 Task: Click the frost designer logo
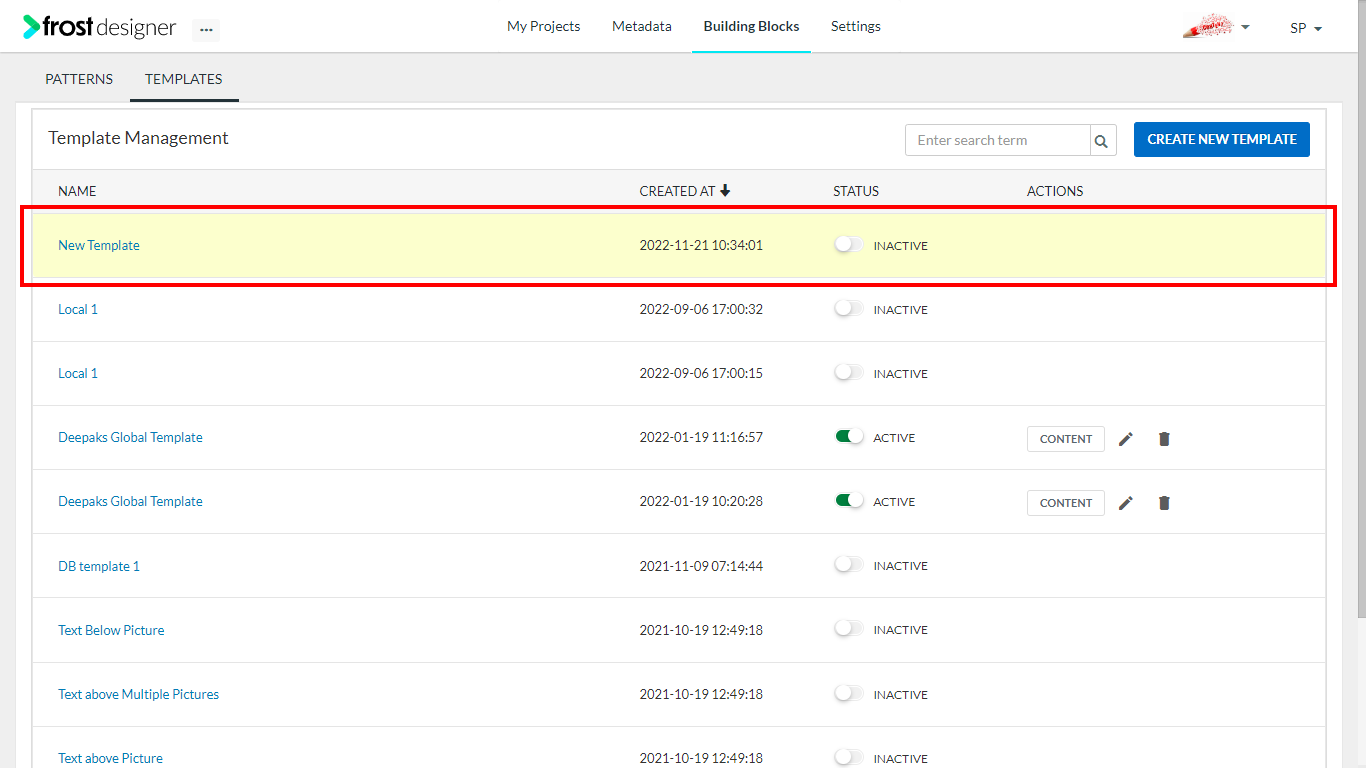click(x=100, y=27)
